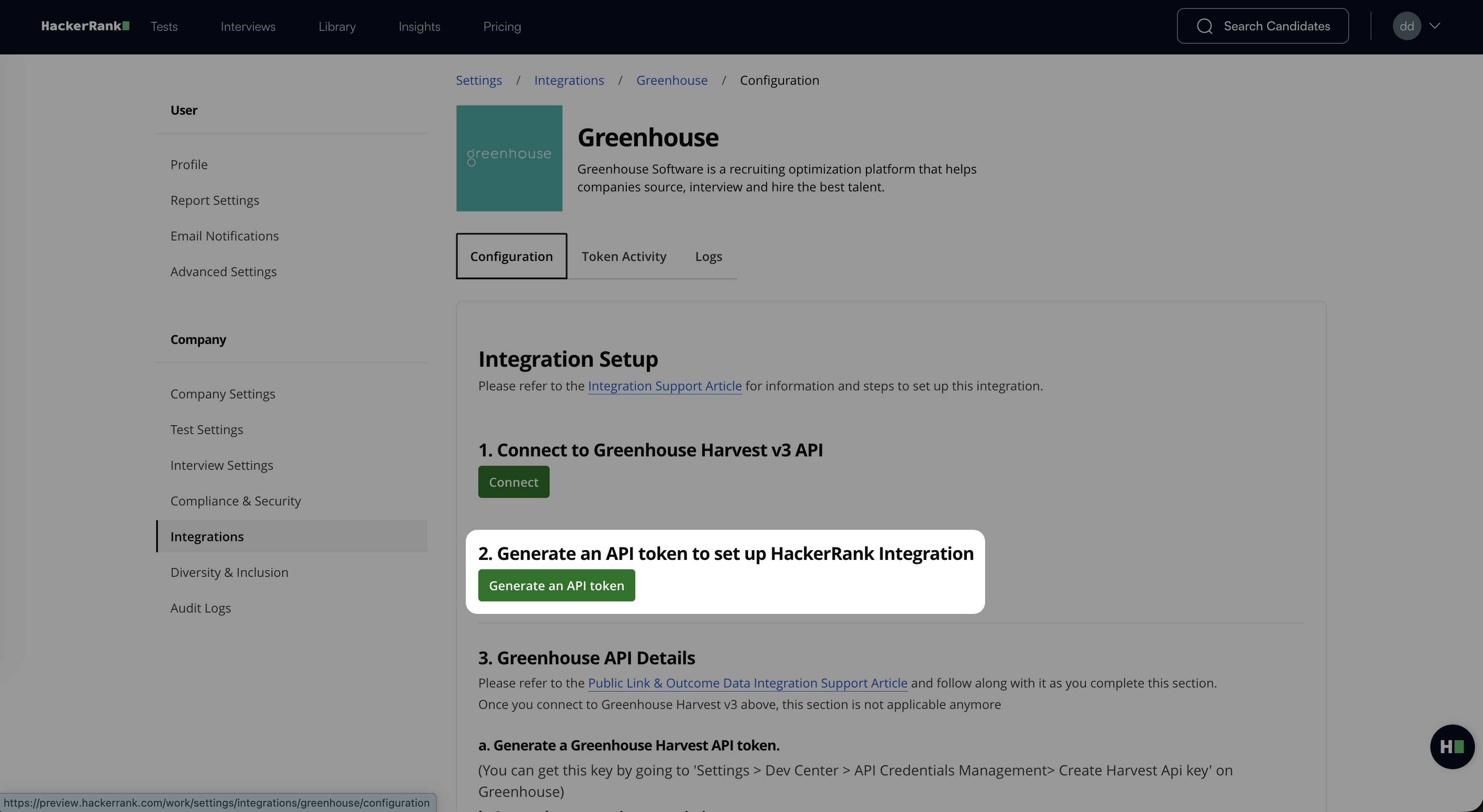
Task: Go to Greenhouse breadcrumb link
Action: [672, 80]
